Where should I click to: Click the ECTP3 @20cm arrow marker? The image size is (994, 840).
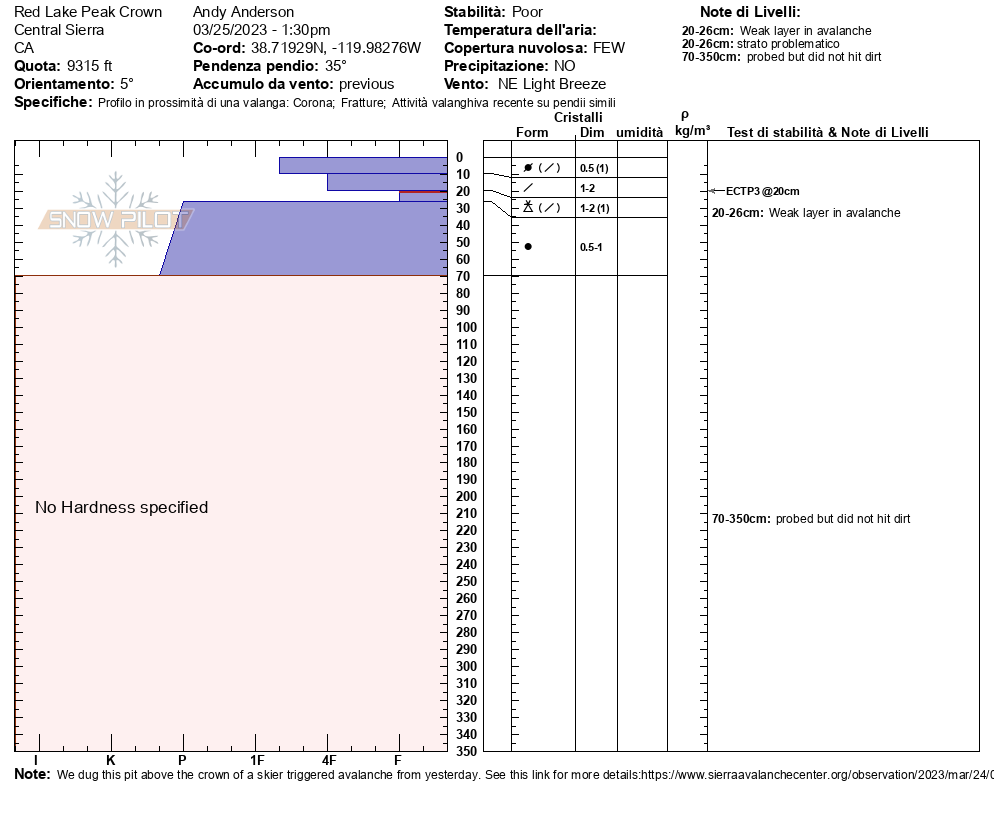pyautogui.click(x=716, y=191)
